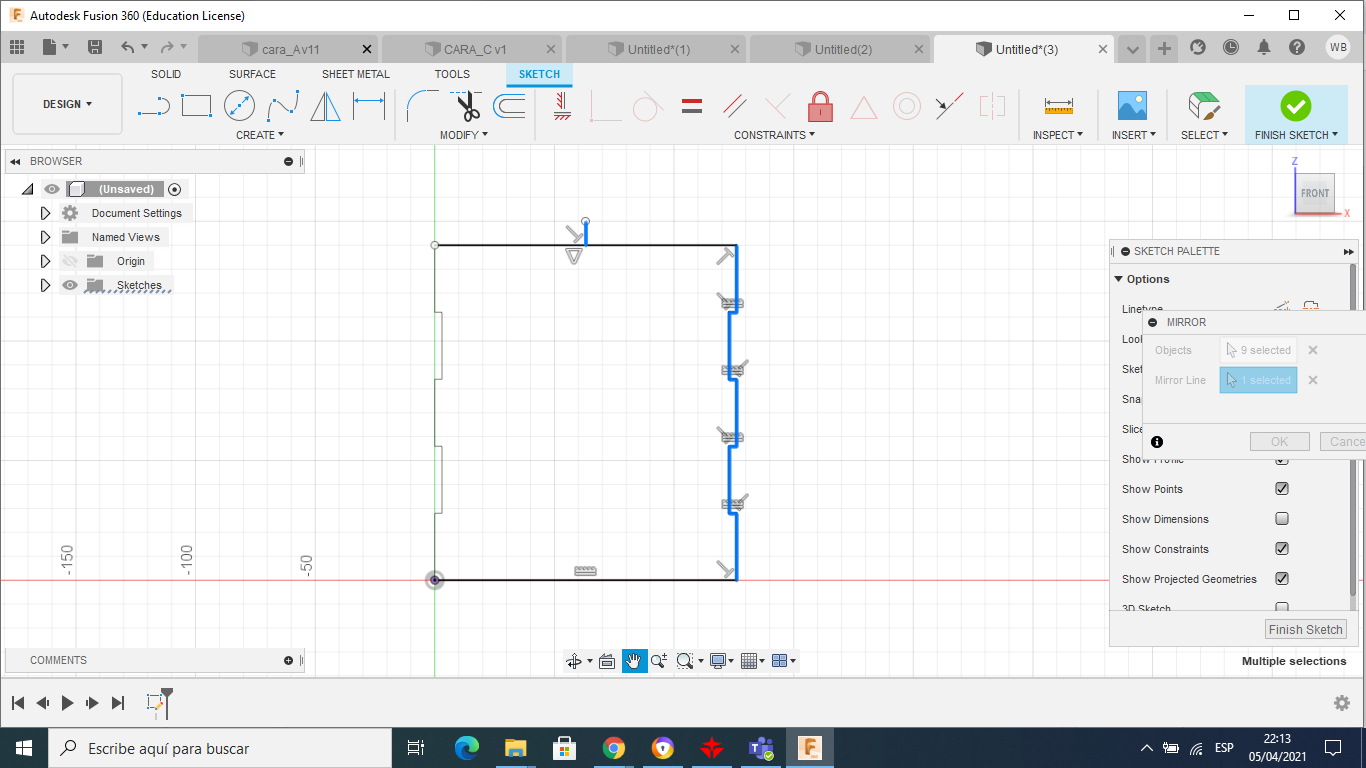This screenshot has width=1366, height=768.
Task: Toggle Show Points checkbox
Action: point(1282,489)
